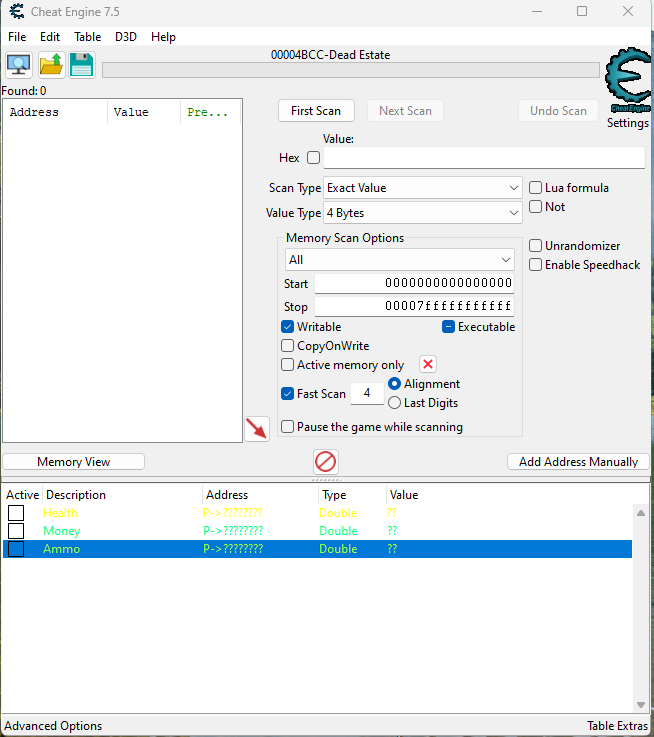654x737 pixels.
Task: Click the scan progress bar
Action: tap(351, 70)
